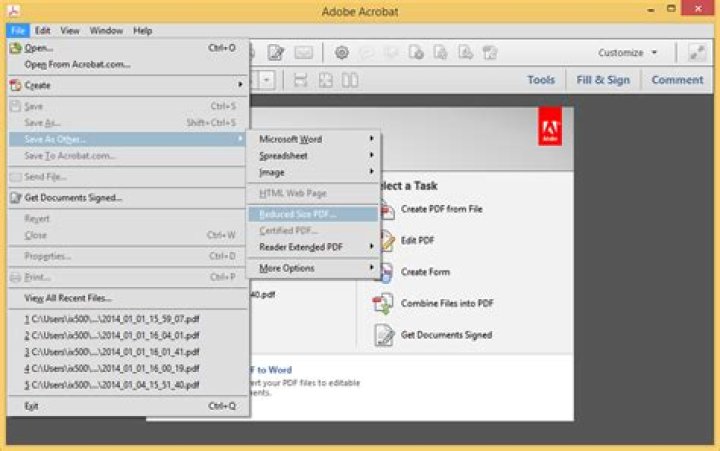Click the red Adobe logo in welcome panel
The width and height of the screenshot is (720, 451).
550,126
